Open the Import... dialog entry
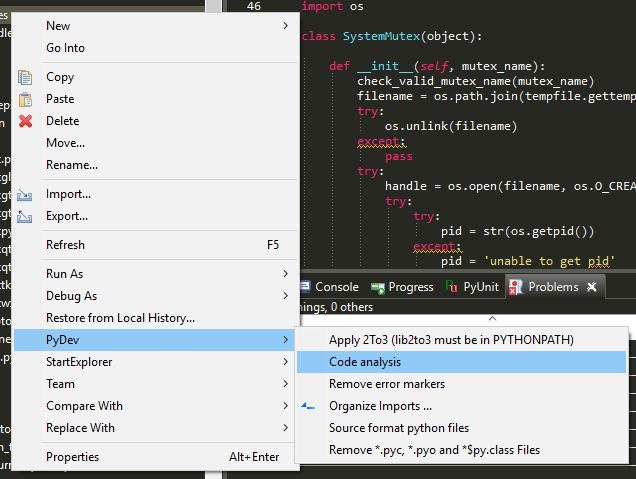Viewport: 636px width, 479px height. point(156,194)
